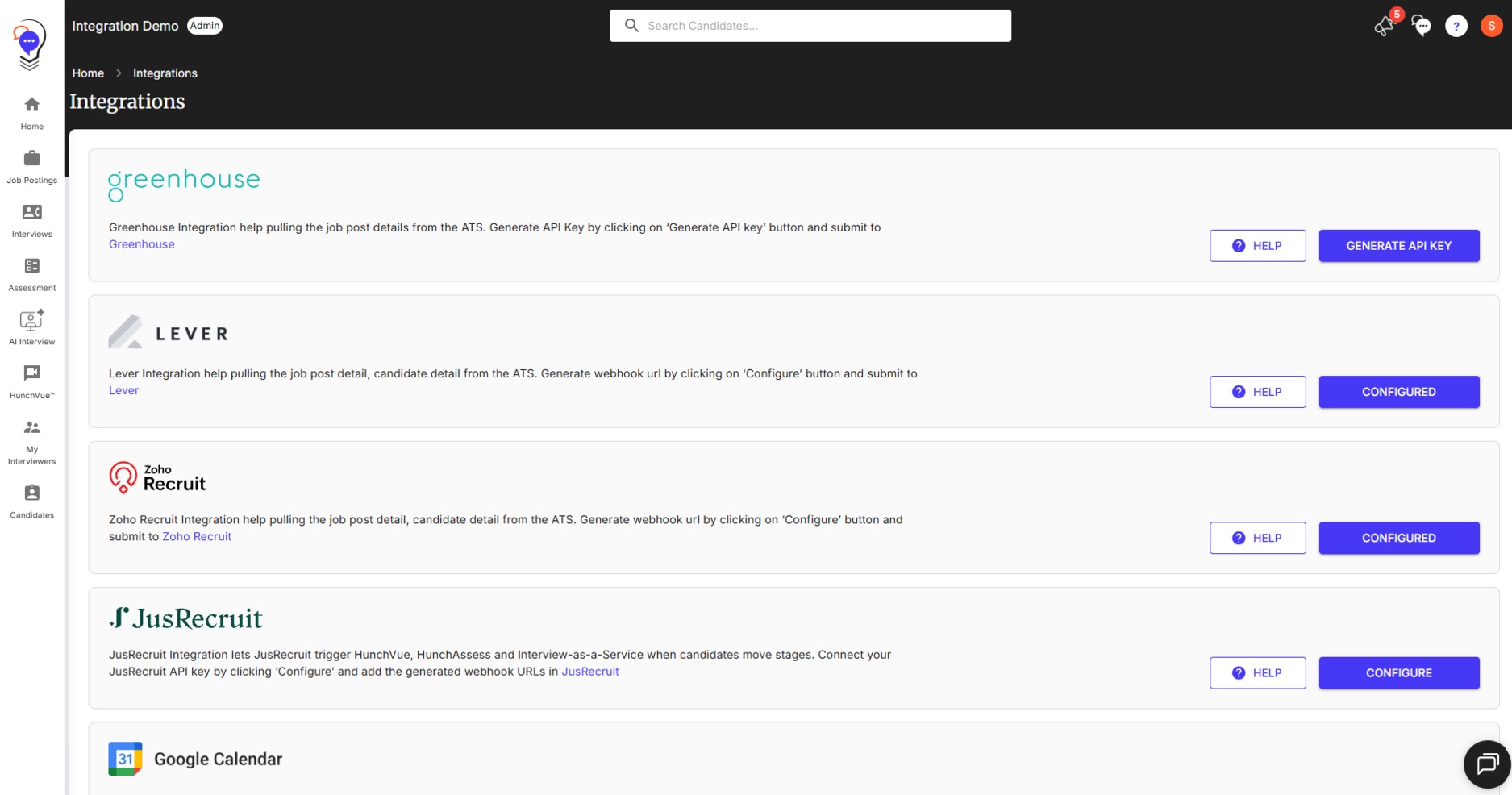Image resolution: width=1512 pixels, height=795 pixels.
Task: Click the Admin badge
Action: [205, 26]
